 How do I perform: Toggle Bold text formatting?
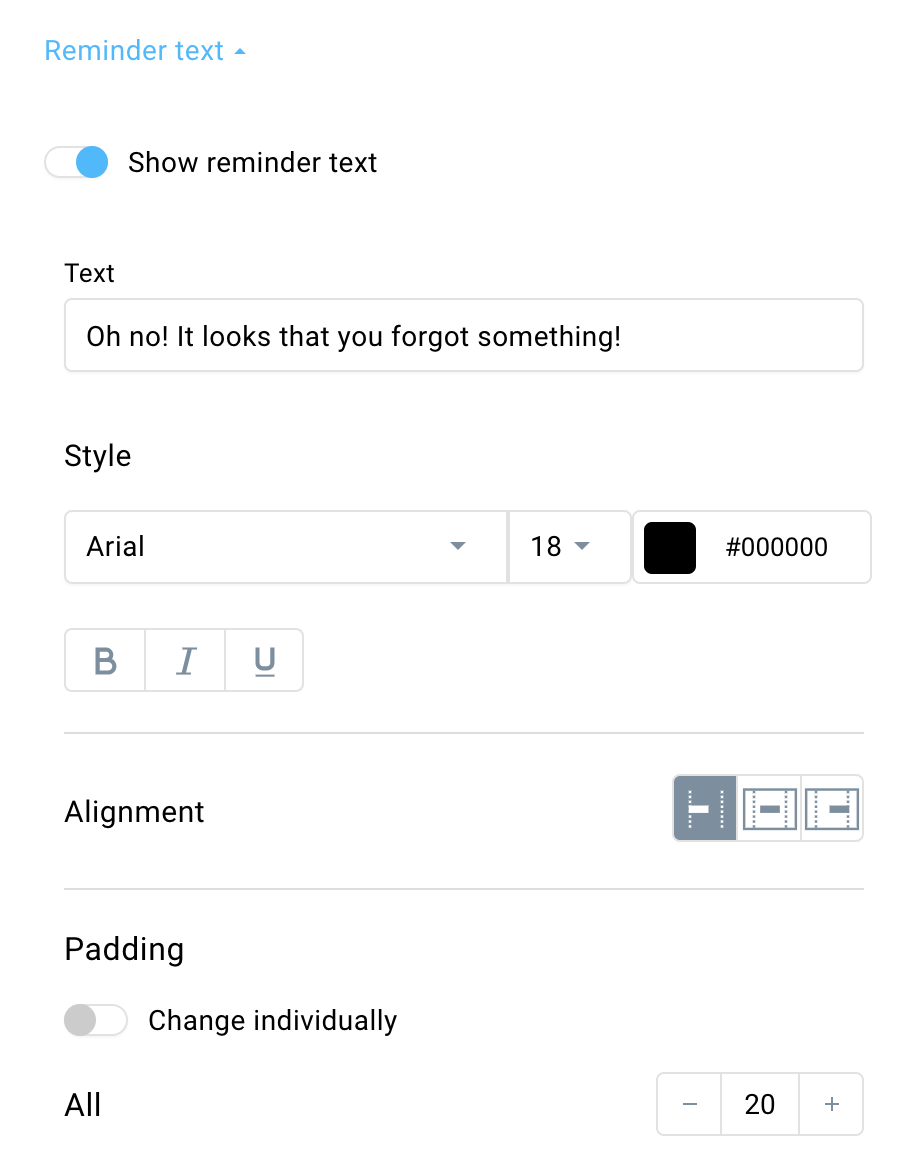(x=105, y=660)
